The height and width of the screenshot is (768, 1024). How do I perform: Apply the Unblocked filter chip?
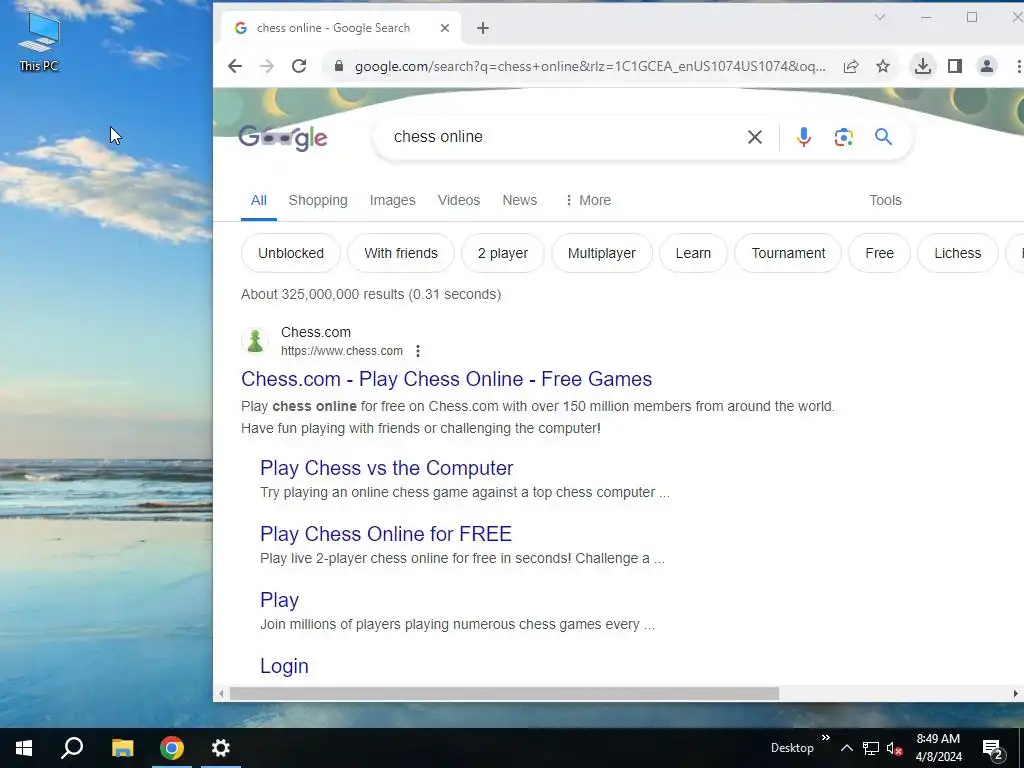(x=291, y=253)
